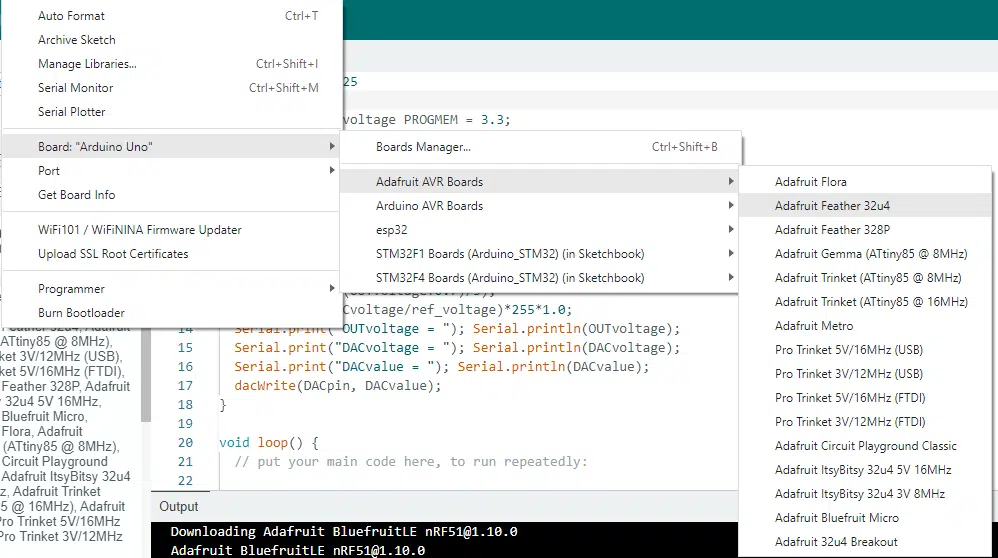Open the Serial Monitor
The image size is (998, 558).
click(x=171, y=88)
